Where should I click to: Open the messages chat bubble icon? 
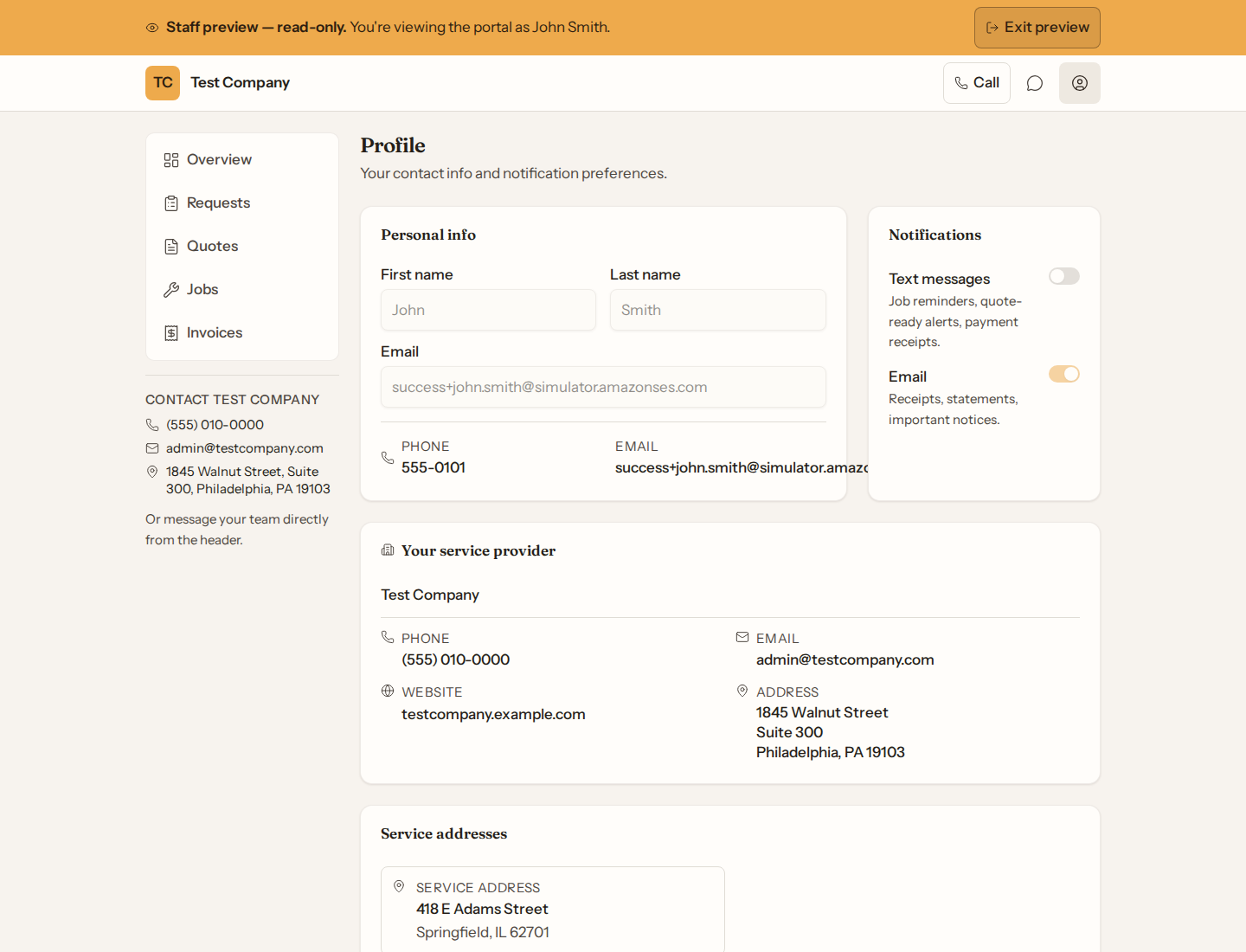(x=1035, y=83)
